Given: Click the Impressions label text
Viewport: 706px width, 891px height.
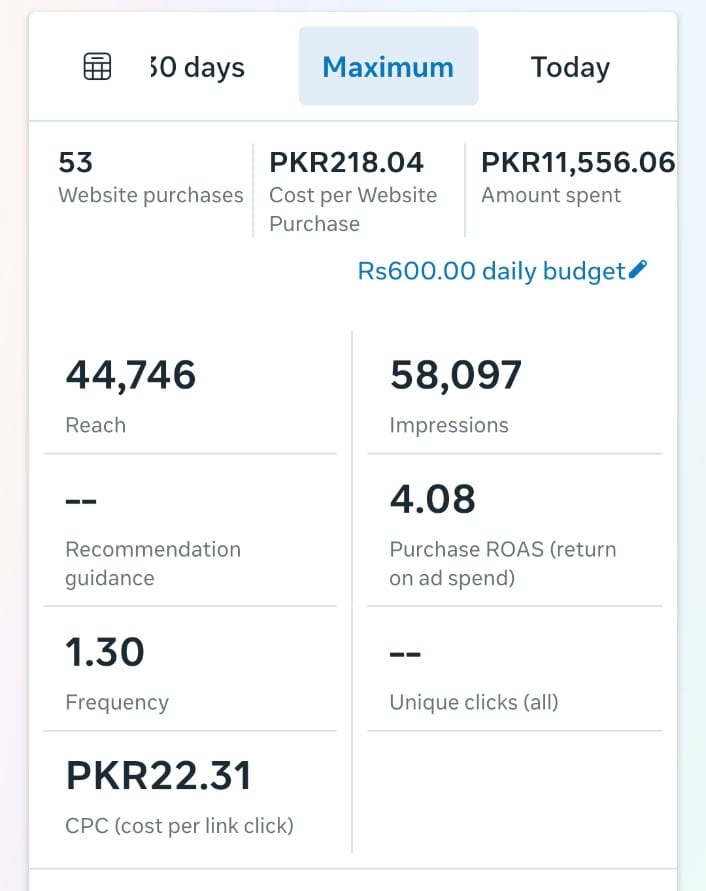Looking at the screenshot, I should point(449,425).
